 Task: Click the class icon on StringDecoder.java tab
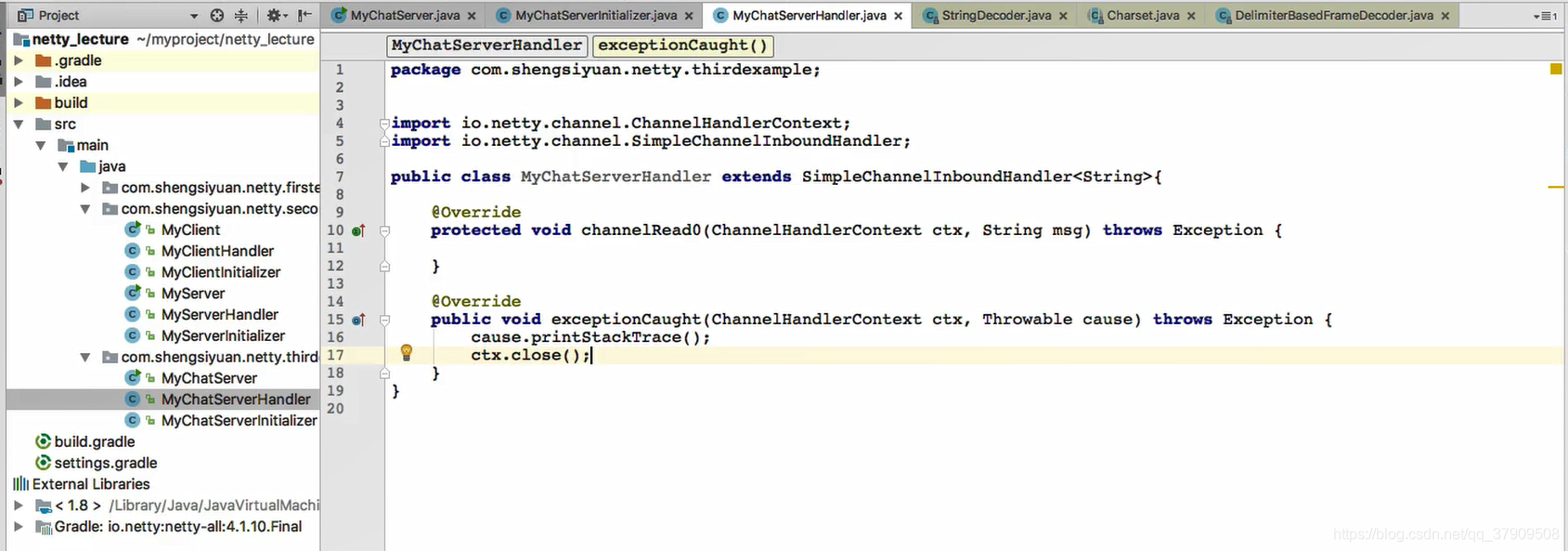click(930, 15)
